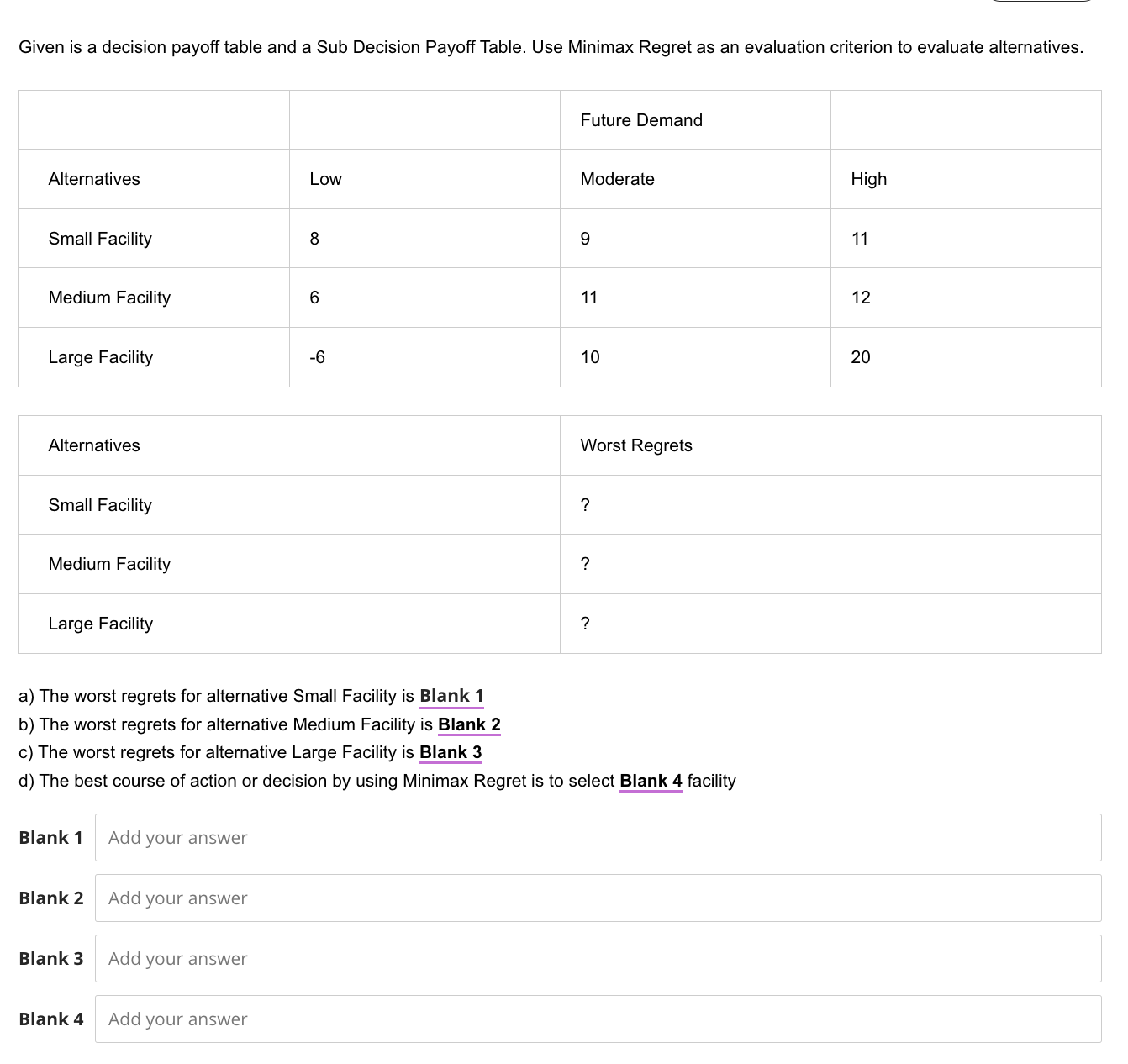This screenshot has width=1128, height=1064.
Task: Click into the Blank 4 answer field
Action: (597, 1019)
